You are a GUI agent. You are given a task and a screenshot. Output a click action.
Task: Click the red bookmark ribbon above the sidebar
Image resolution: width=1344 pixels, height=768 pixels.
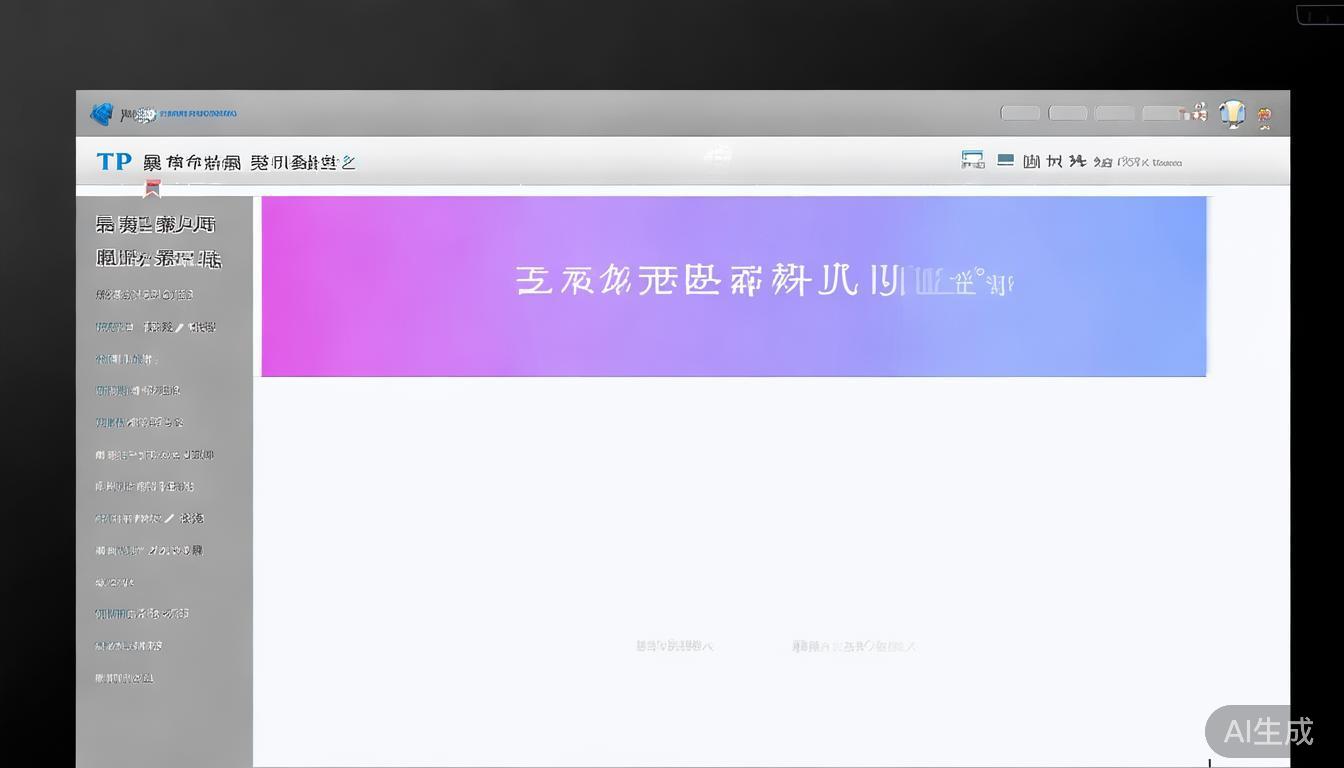[152, 188]
